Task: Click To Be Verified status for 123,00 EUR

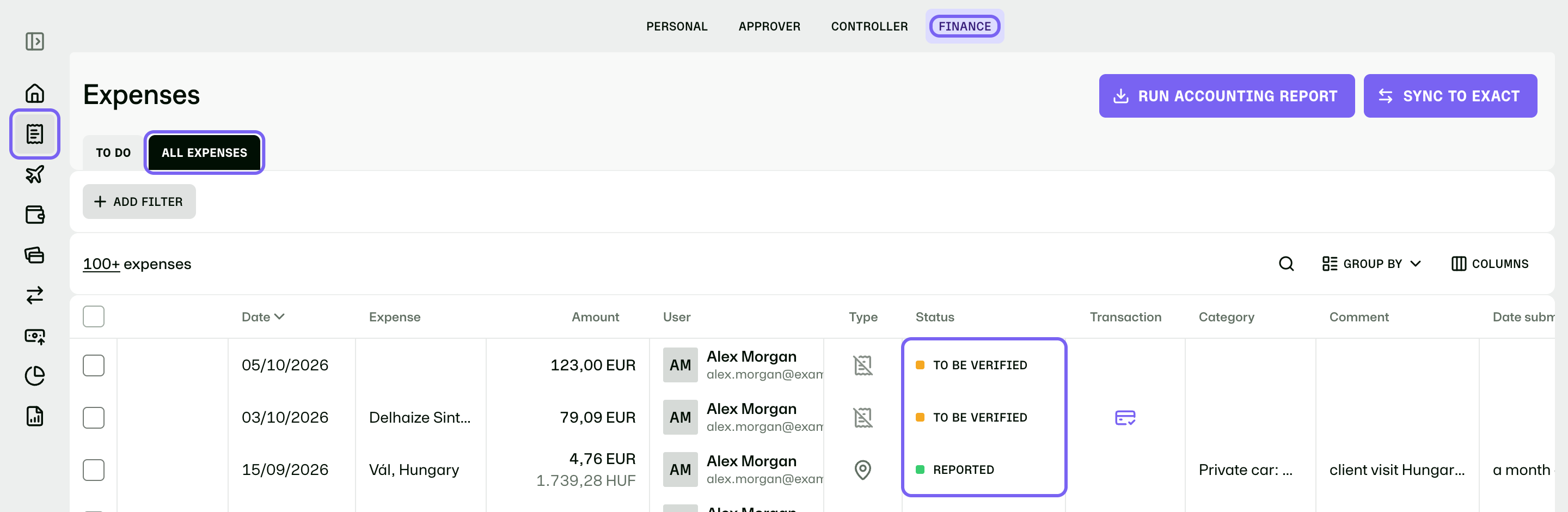Action: tap(971, 365)
